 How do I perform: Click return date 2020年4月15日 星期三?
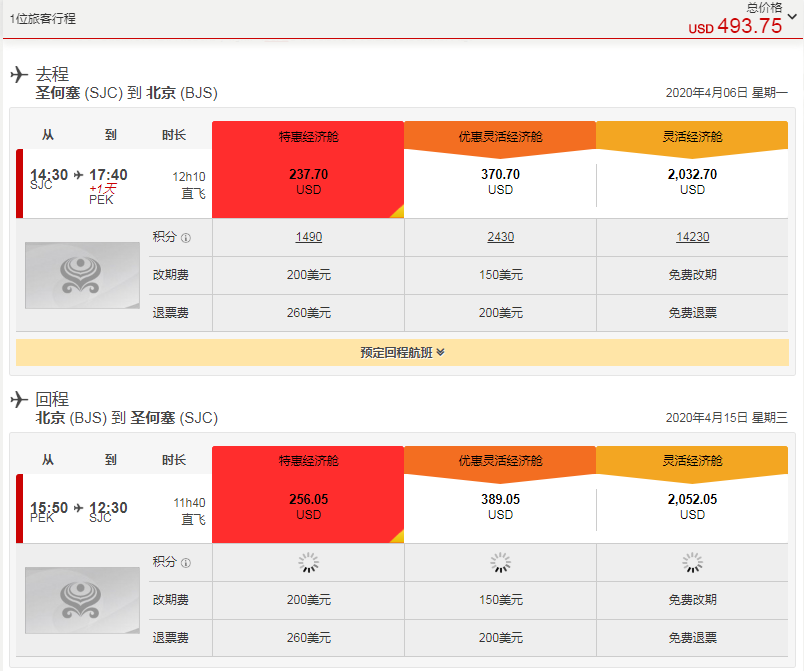point(727,418)
